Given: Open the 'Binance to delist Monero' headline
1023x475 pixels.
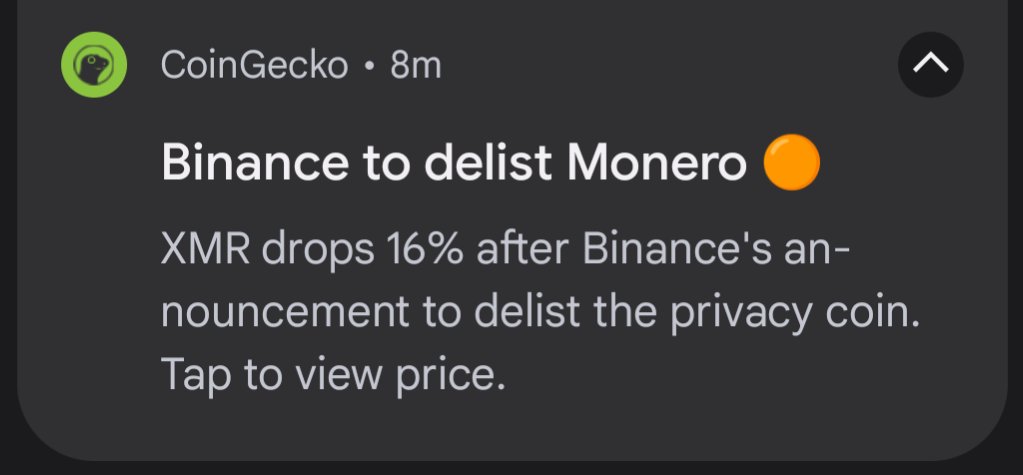Looking at the screenshot, I should (453, 165).
